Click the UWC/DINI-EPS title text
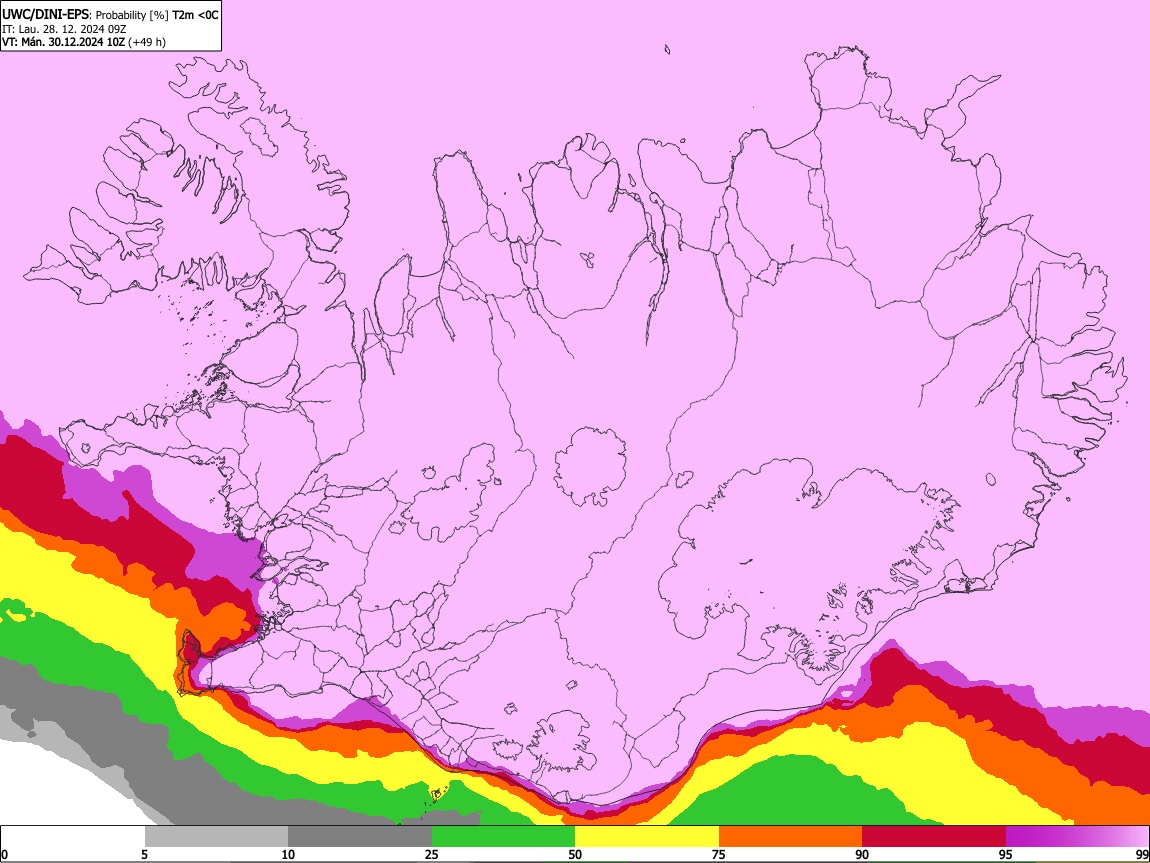The width and height of the screenshot is (1150, 863). click(x=47, y=15)
